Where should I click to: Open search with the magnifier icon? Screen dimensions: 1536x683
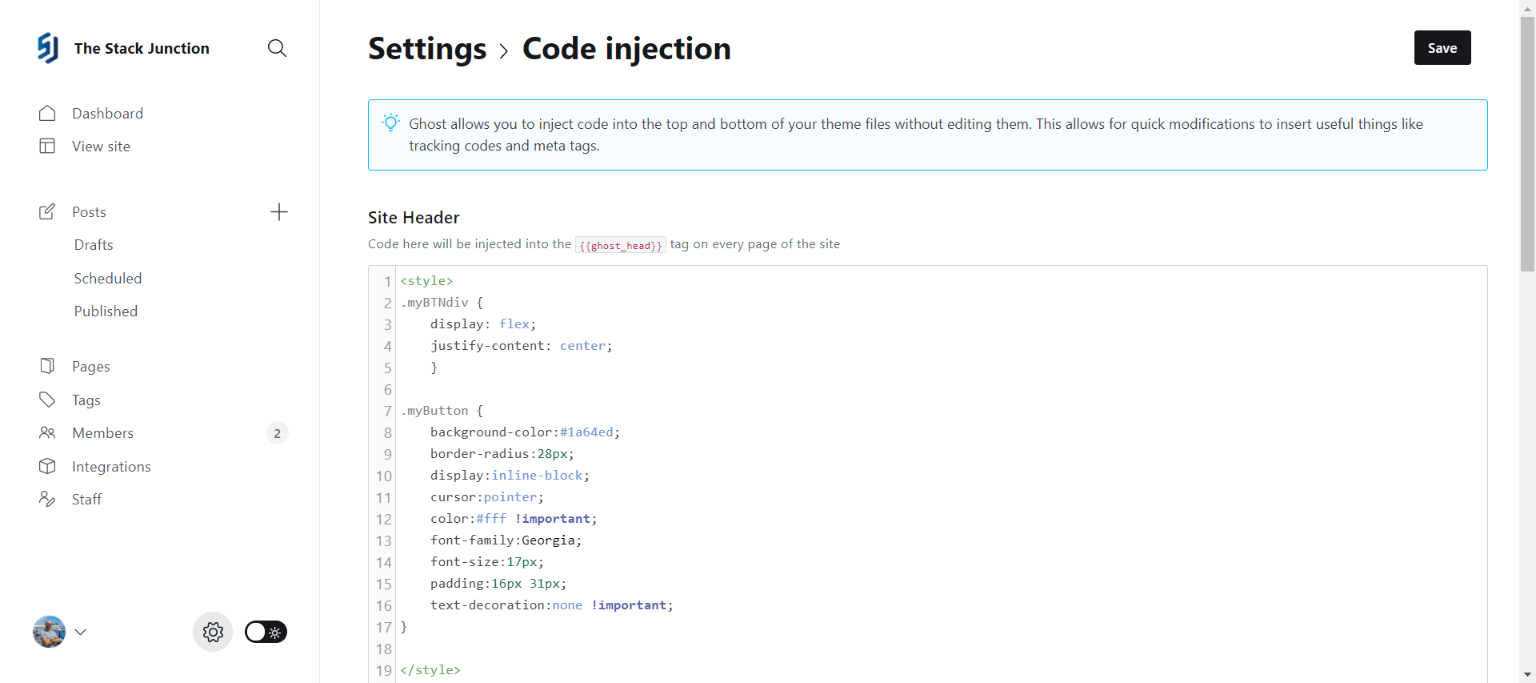(276, 47)
